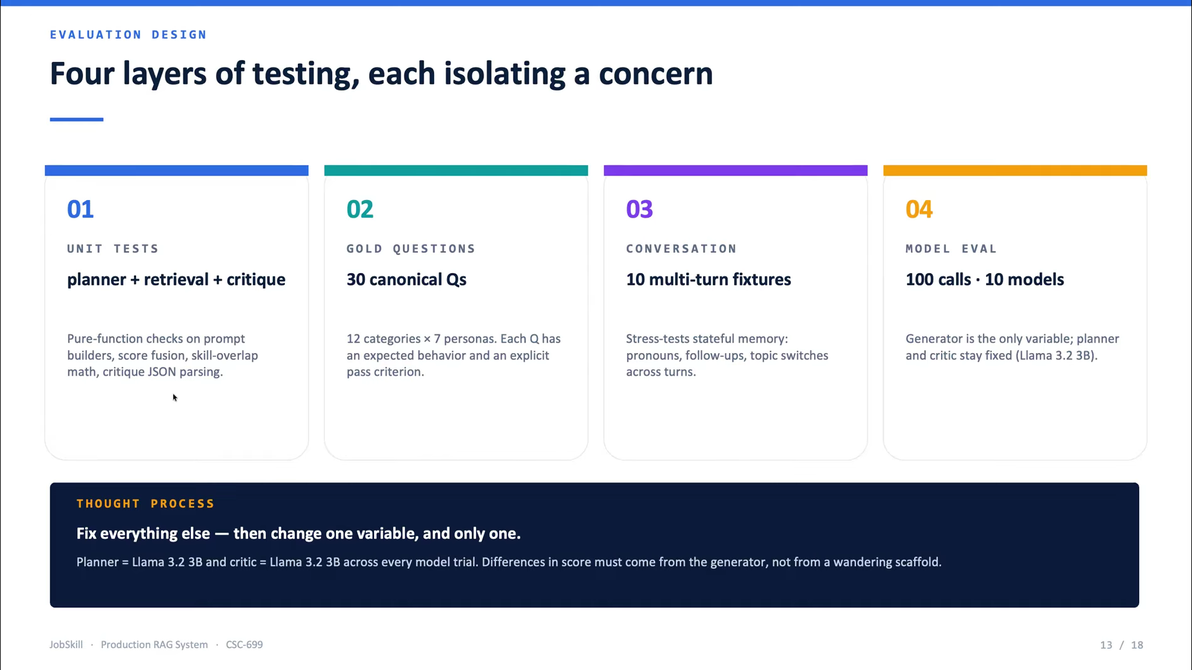1192x670 pixels.
Task: Click the EVALUATION DESIGN section label
Action: (128, 34)
